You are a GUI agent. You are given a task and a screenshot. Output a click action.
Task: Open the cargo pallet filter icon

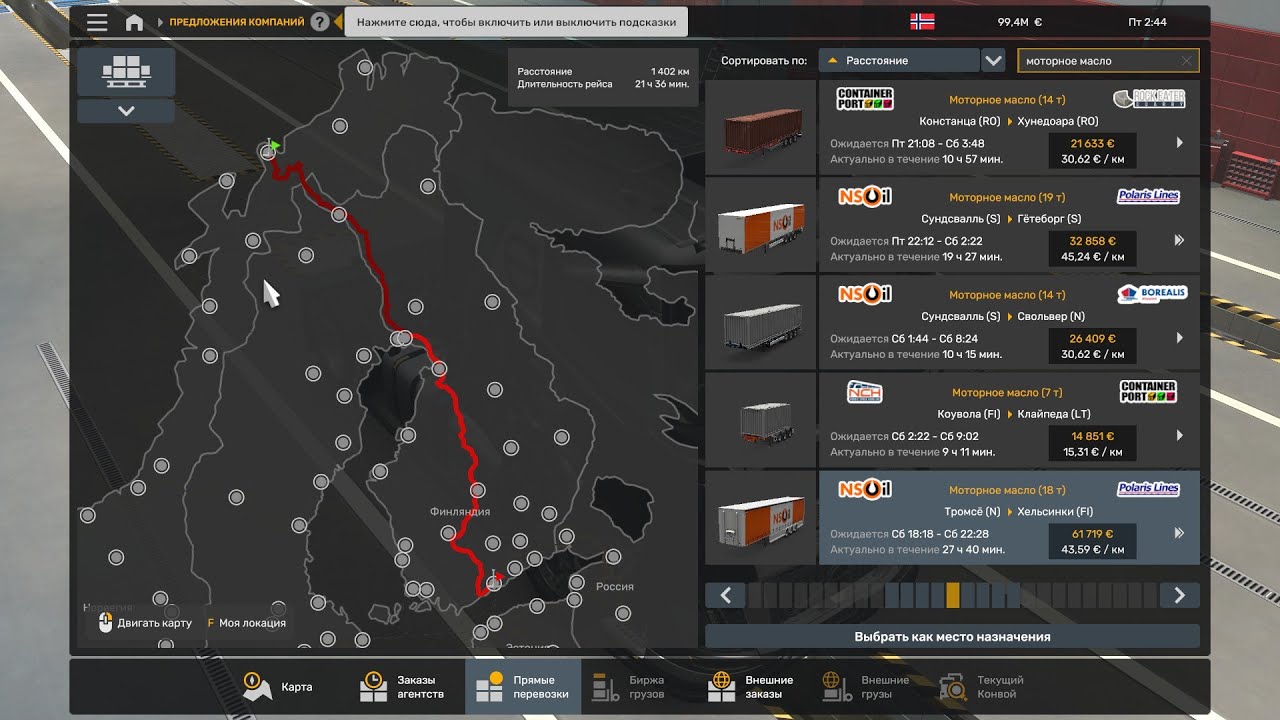point(126,72)
